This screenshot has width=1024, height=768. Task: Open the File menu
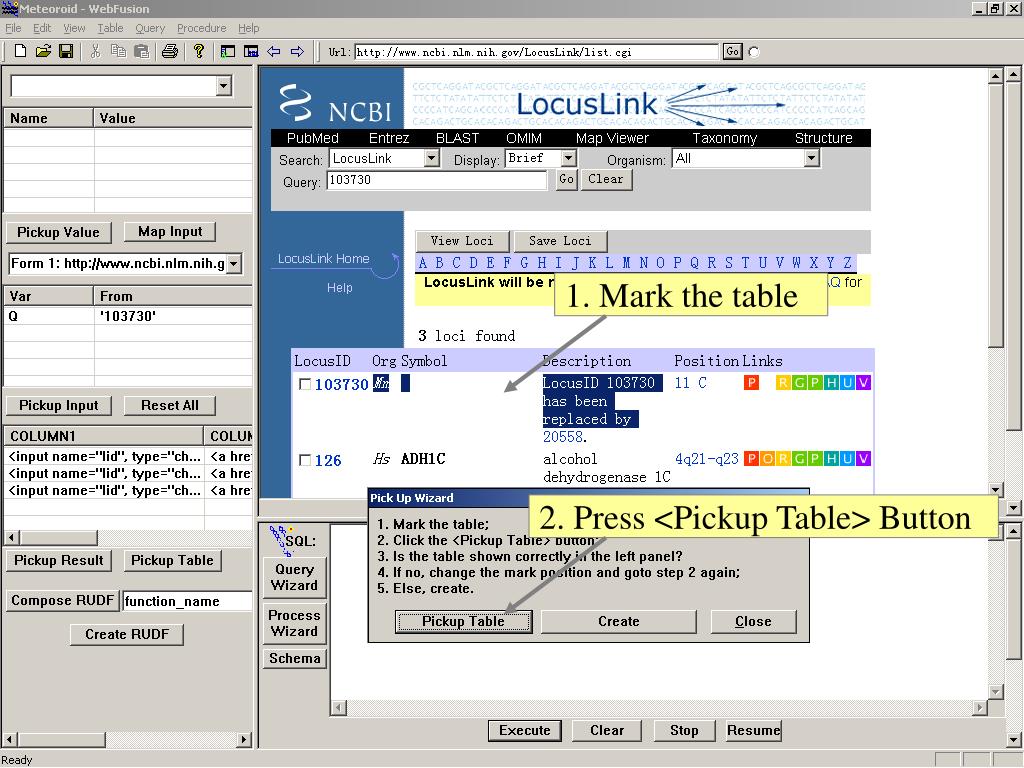[x=13, y=28]
